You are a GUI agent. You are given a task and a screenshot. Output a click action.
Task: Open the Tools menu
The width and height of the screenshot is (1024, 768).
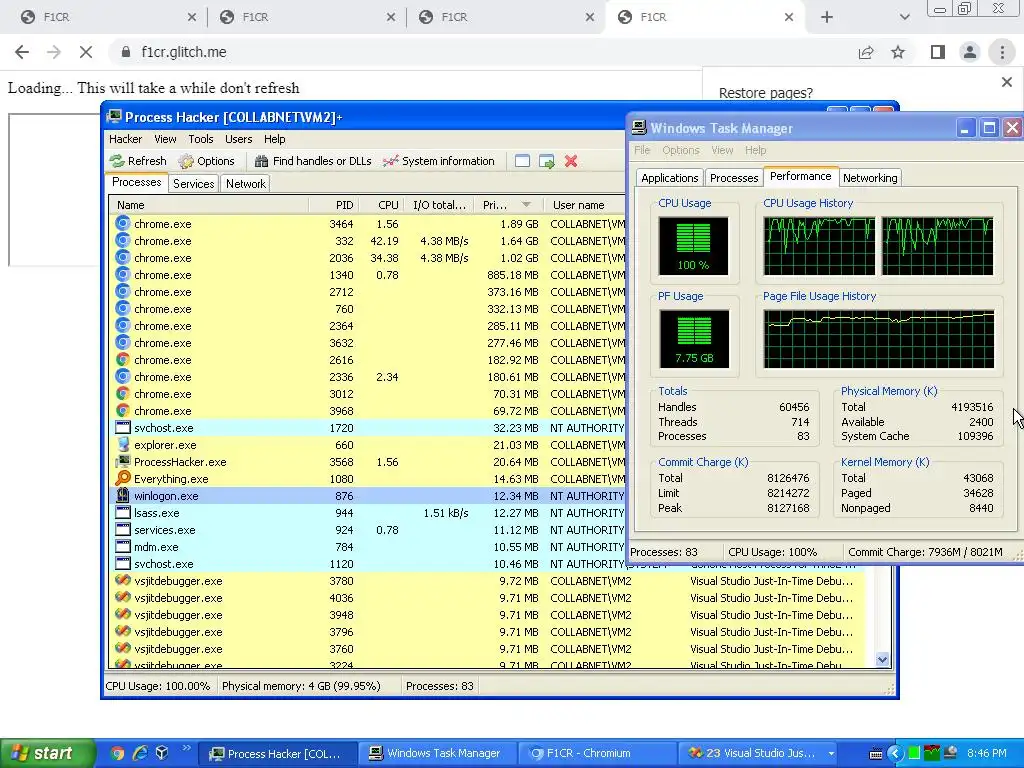point(200,139)
